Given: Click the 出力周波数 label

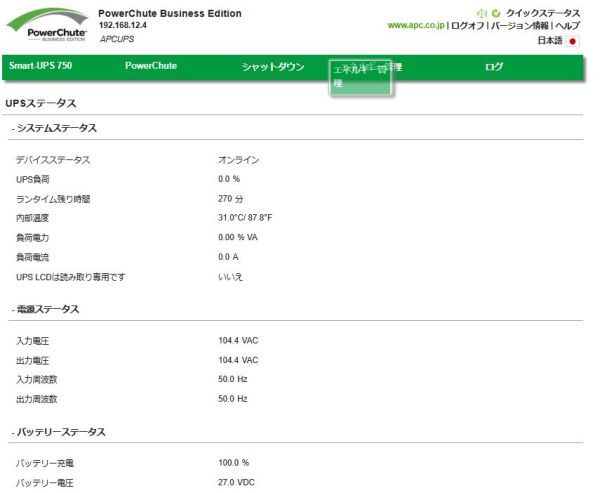Looking at the screenshot, I should point(37,399).
